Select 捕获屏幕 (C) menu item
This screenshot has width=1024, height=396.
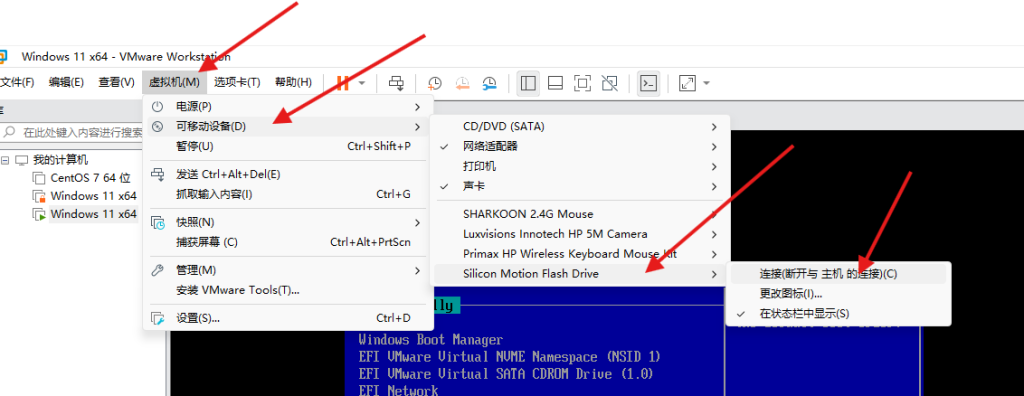click(287, 242)
